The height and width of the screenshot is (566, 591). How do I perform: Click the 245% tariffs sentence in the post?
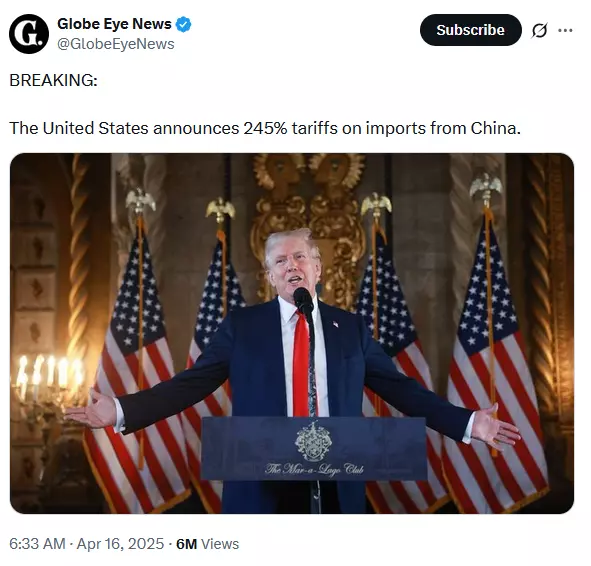265,128
